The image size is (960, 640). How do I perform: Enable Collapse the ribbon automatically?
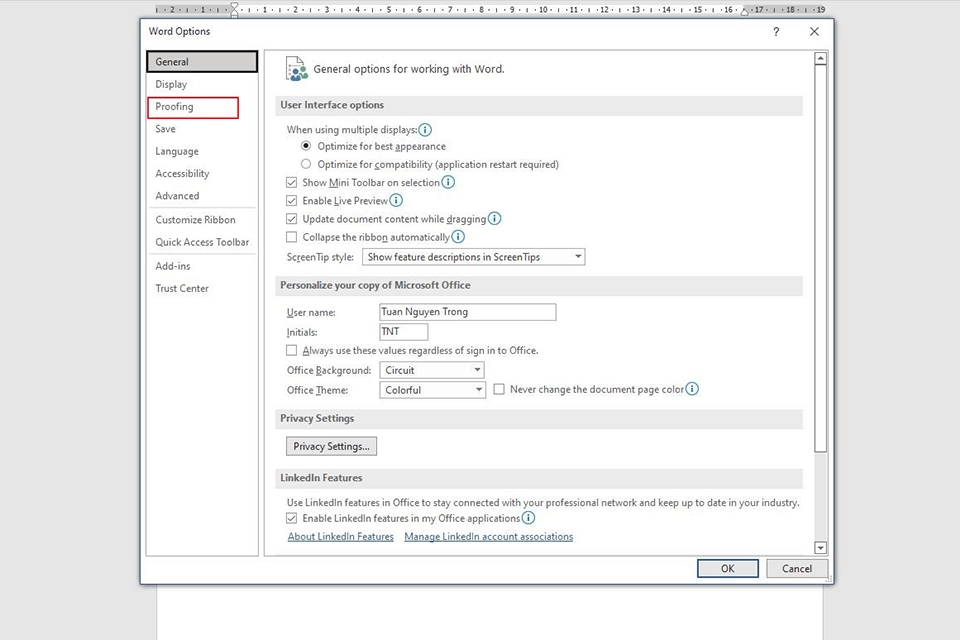pyautogui.click(x=291, y=236)
